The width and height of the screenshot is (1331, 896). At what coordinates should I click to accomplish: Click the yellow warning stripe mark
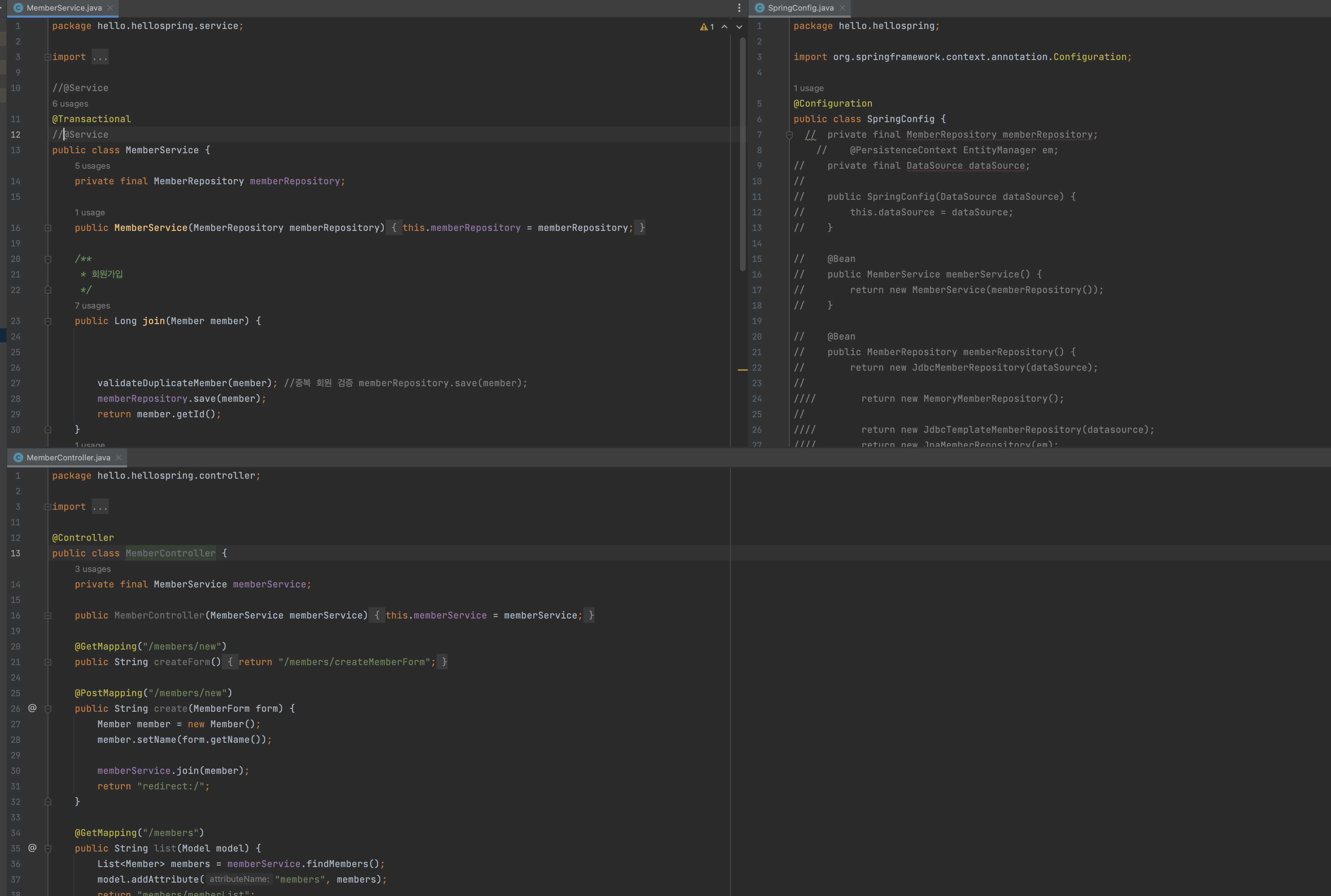point(742,370)
